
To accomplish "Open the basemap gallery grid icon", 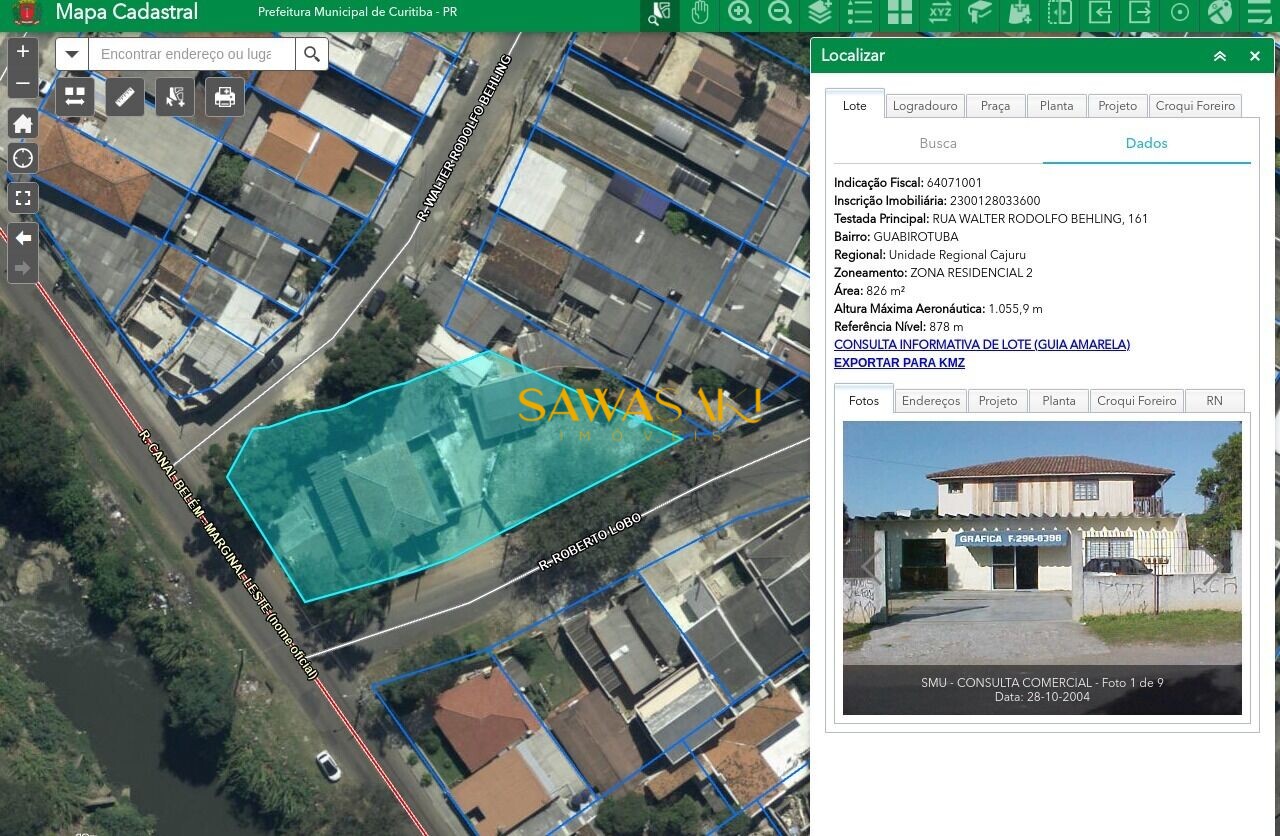I will click(900, 14).
